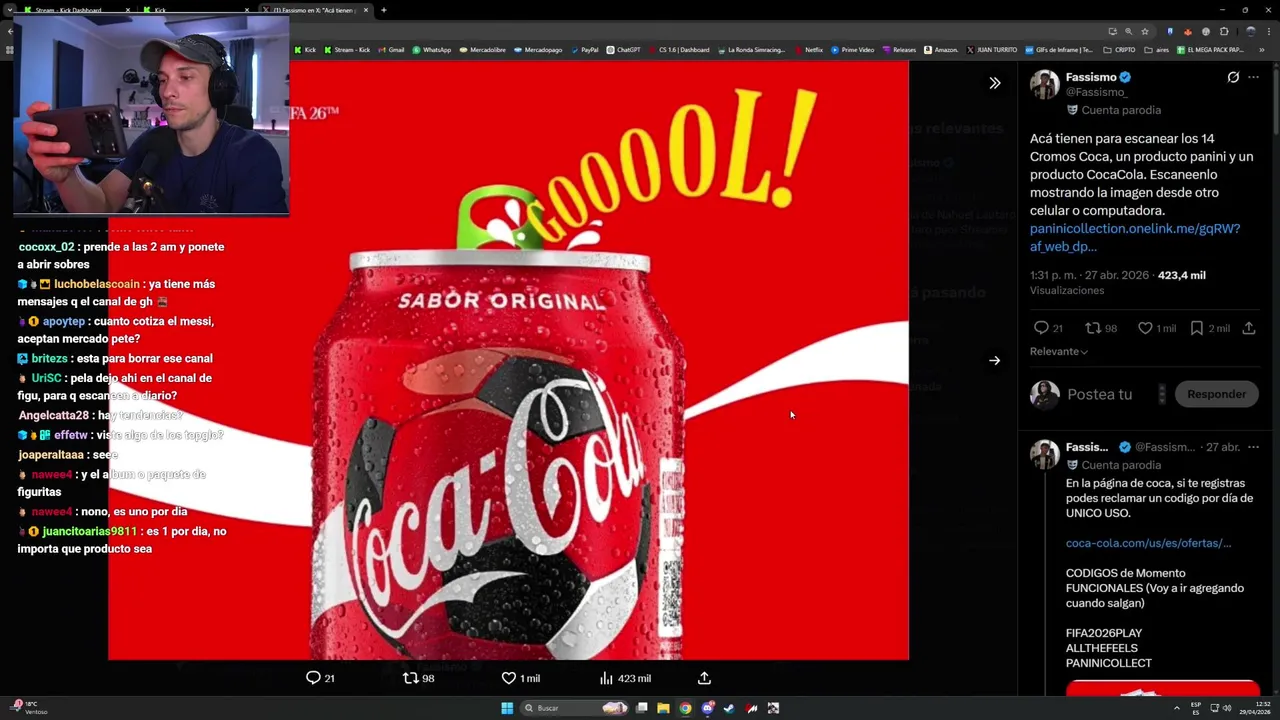This screenshot has width=1280, height=720.
Task: Open coca-cola.com/us/es/ofertas link
Action: [1148, 543]
